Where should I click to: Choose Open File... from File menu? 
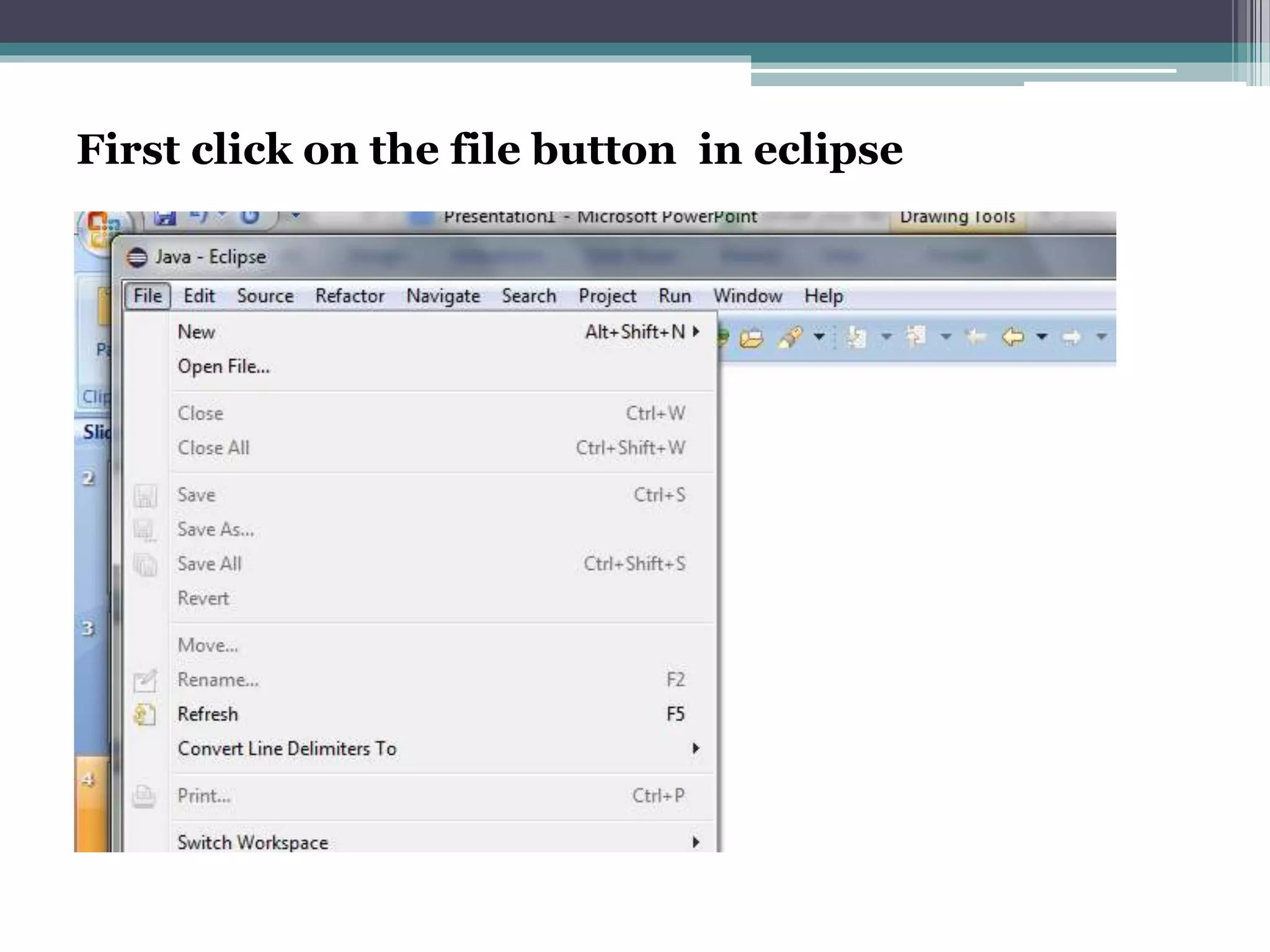(224, 366)
